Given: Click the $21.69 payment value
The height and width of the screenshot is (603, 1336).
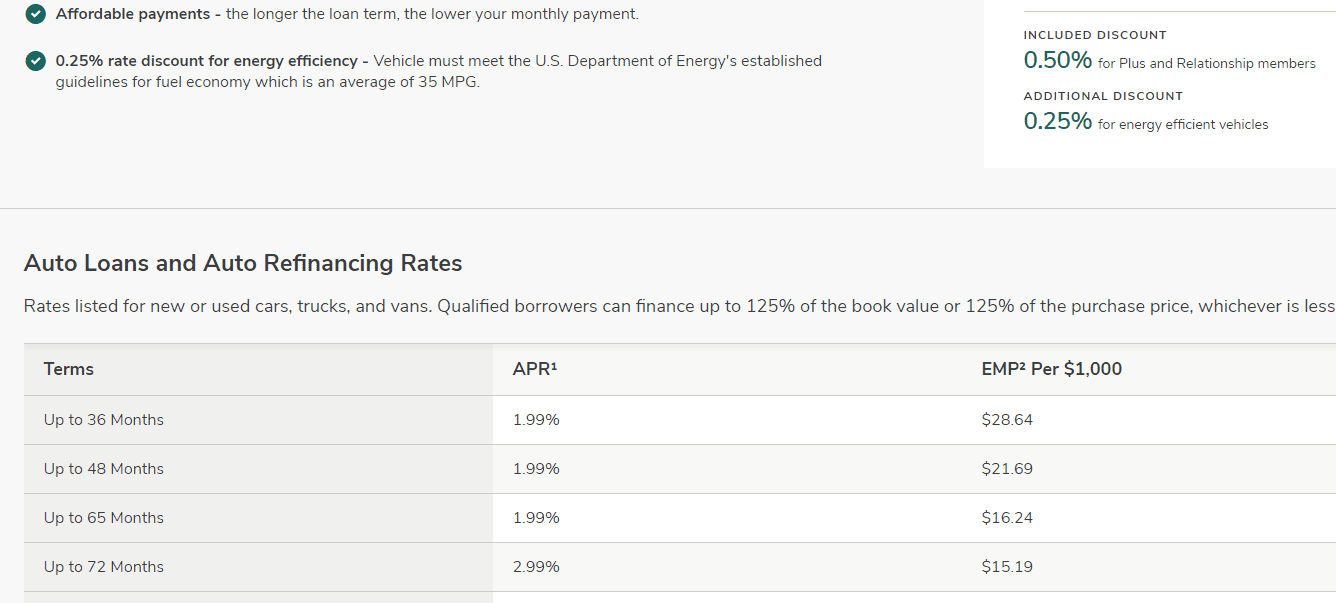Looking at the screenshot, I should [1007, 469].
